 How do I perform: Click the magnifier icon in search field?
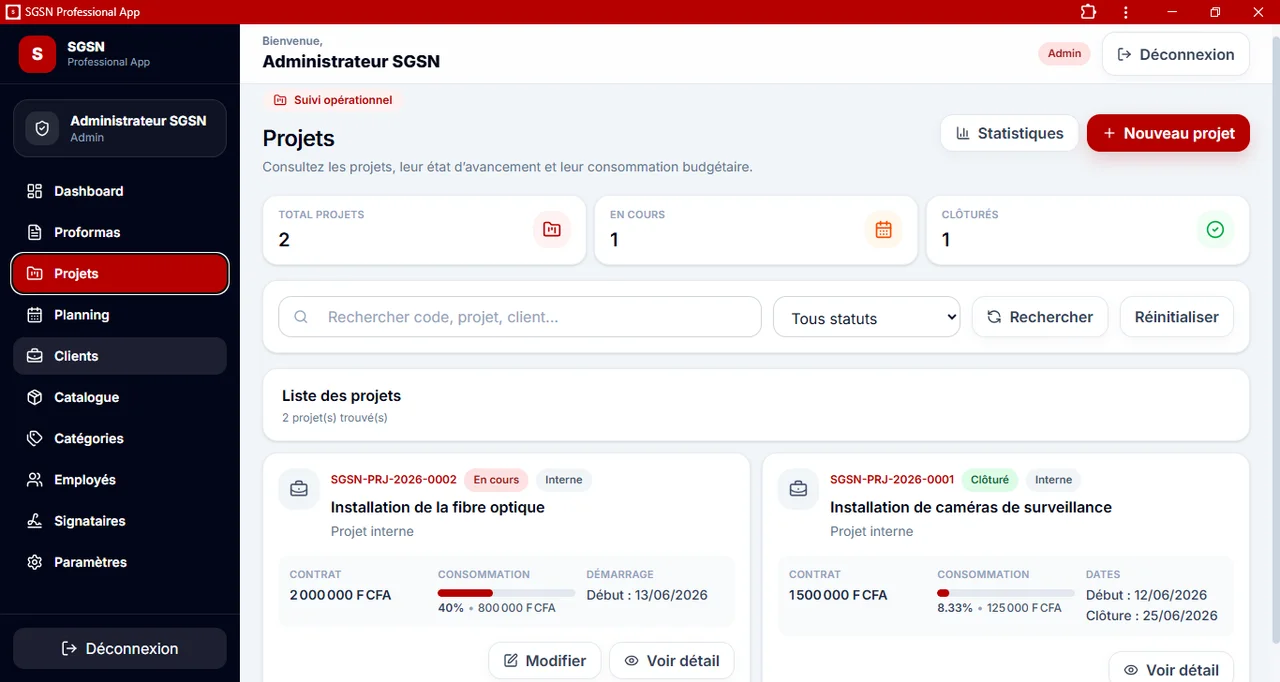pos(301,317)
